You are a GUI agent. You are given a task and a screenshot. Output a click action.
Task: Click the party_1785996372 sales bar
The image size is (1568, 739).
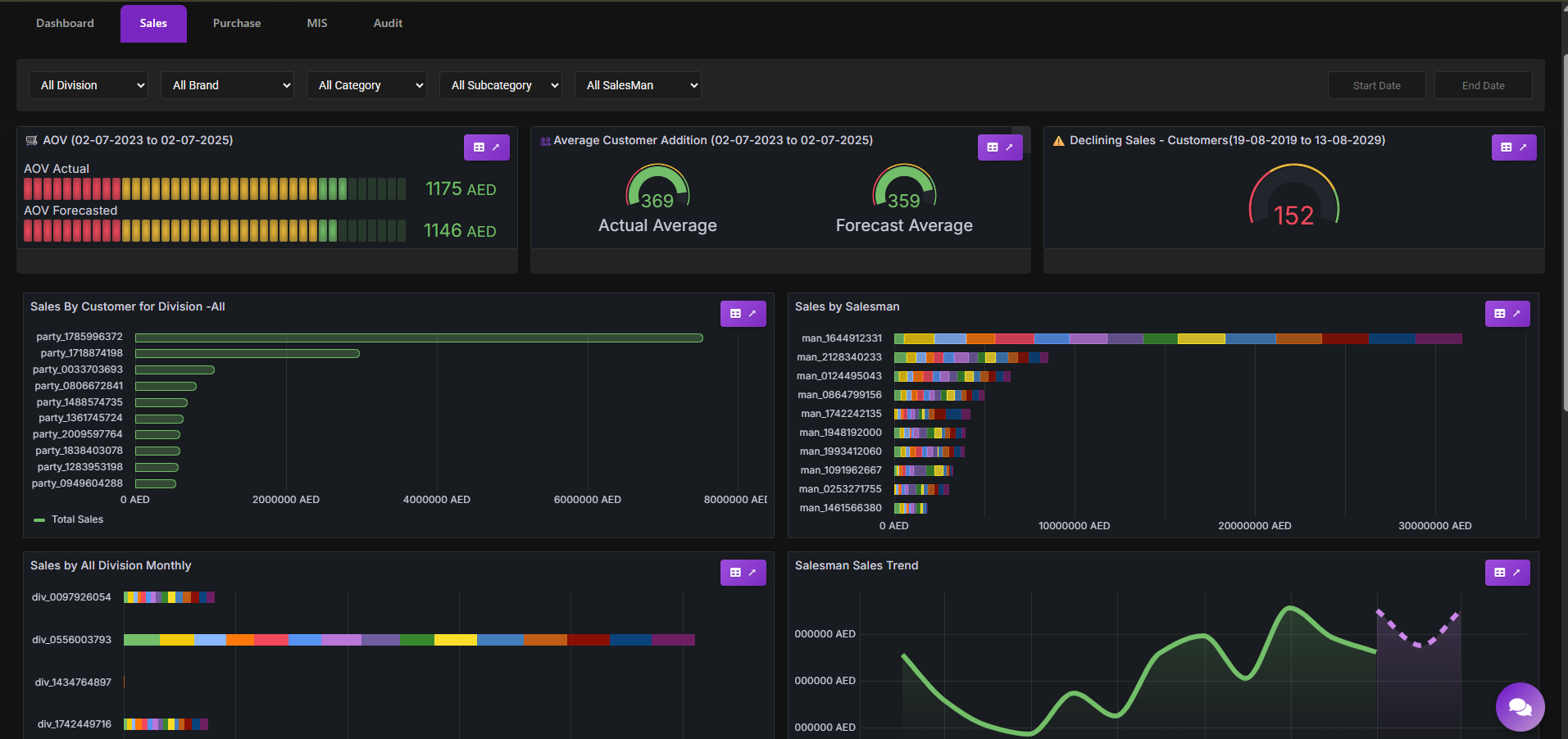419,338
